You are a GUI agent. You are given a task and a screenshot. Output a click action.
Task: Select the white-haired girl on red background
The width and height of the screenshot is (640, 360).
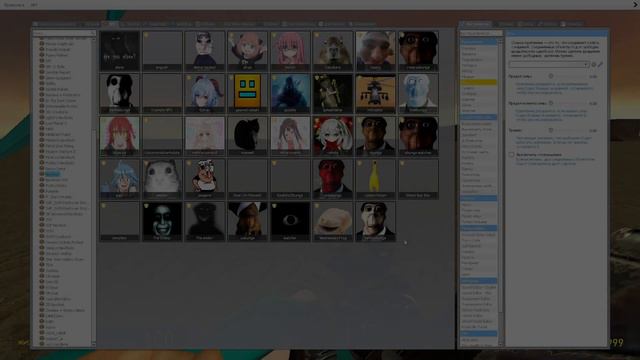coord(333,136)
